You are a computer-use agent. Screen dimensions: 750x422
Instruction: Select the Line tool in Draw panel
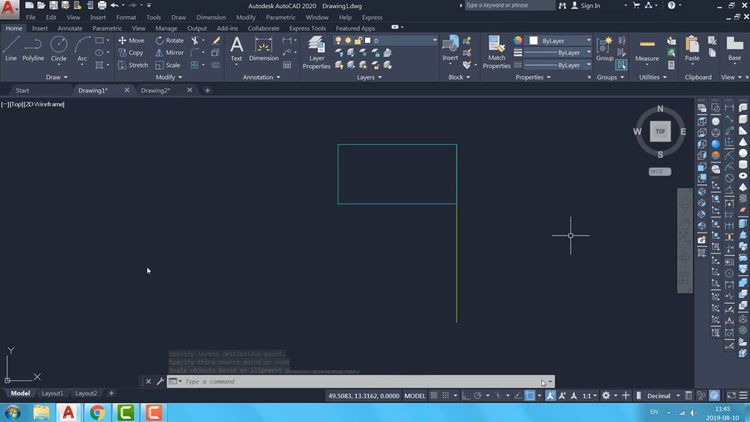tap(11, 48)
